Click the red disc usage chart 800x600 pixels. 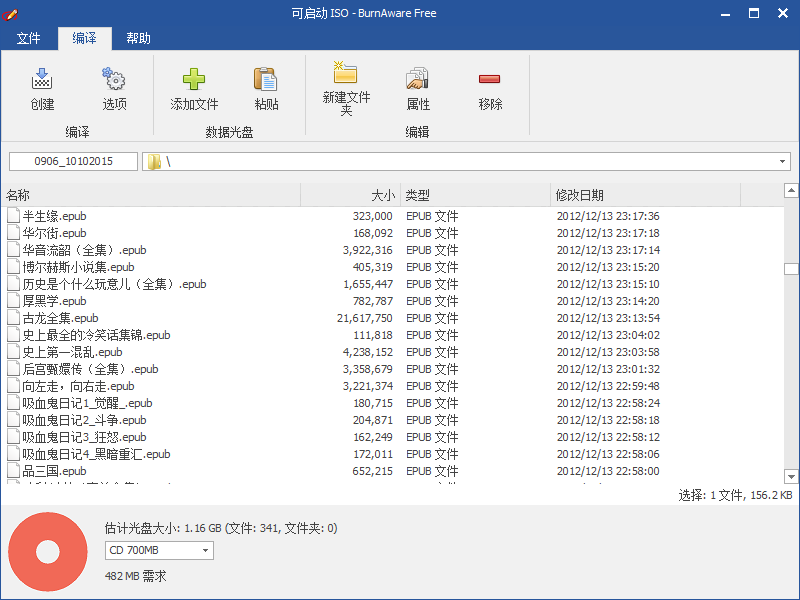click(x=48, y=552)
